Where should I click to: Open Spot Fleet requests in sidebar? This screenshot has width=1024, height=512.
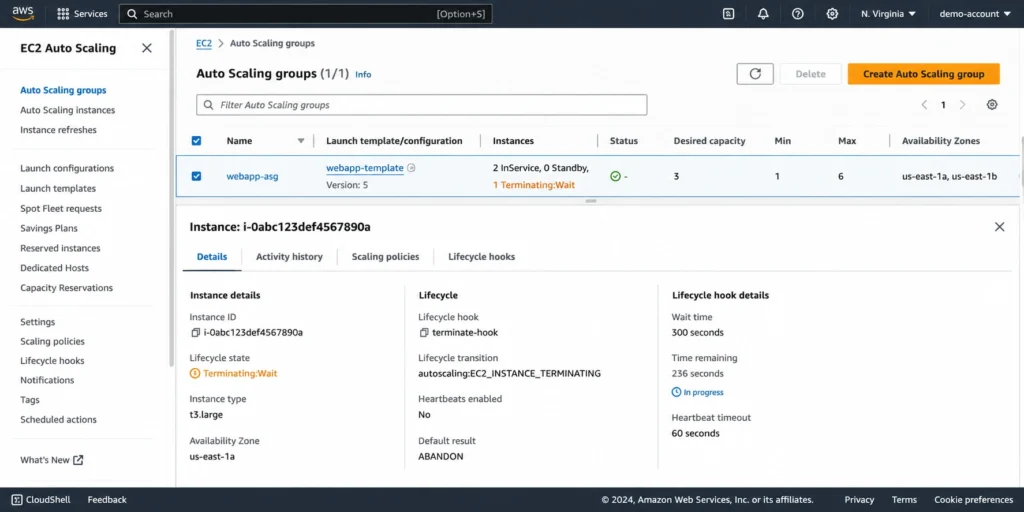pos(61,209)
